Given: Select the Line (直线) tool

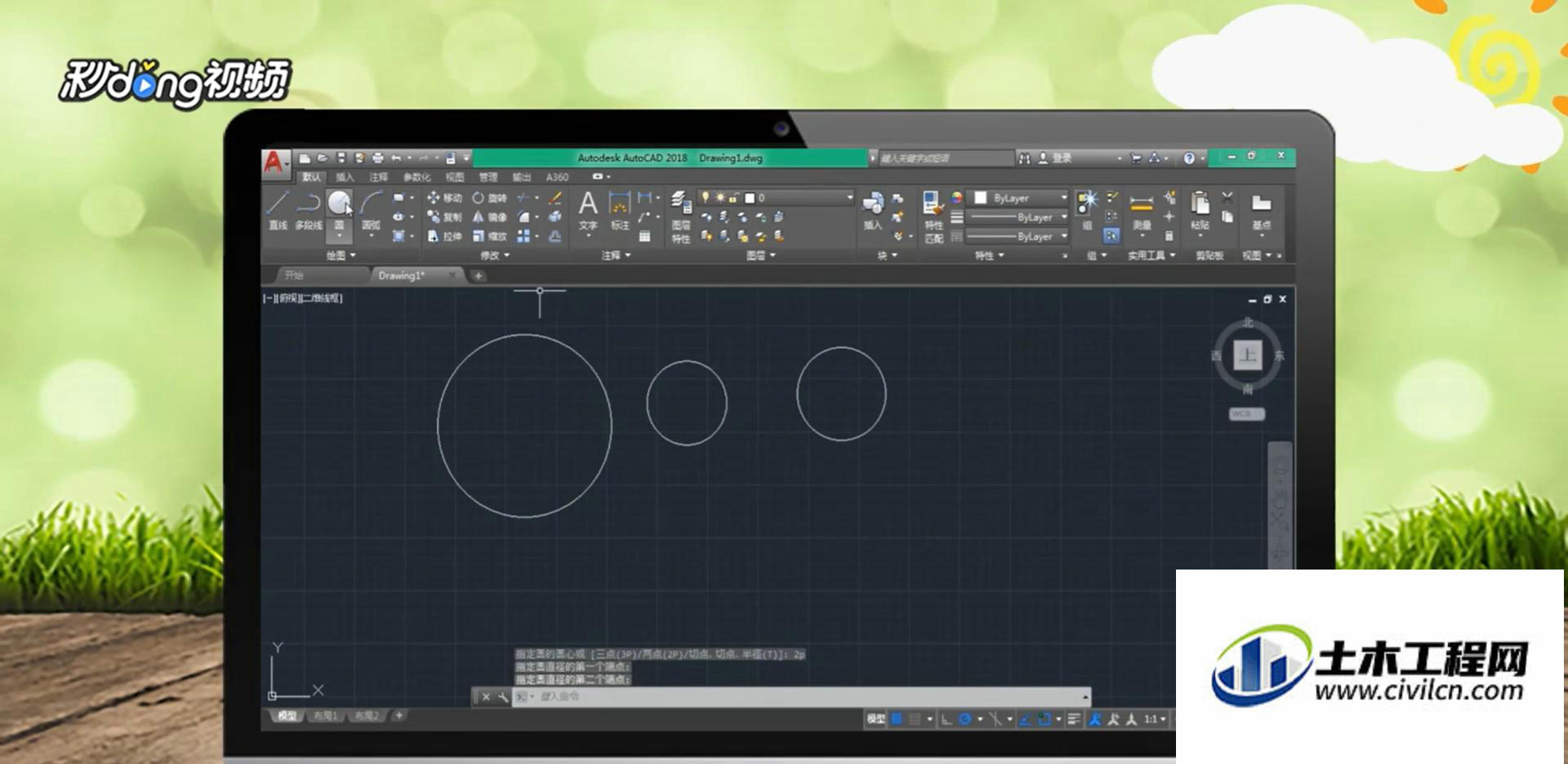Looking at the screenshot, I should [x=278, y=209].
